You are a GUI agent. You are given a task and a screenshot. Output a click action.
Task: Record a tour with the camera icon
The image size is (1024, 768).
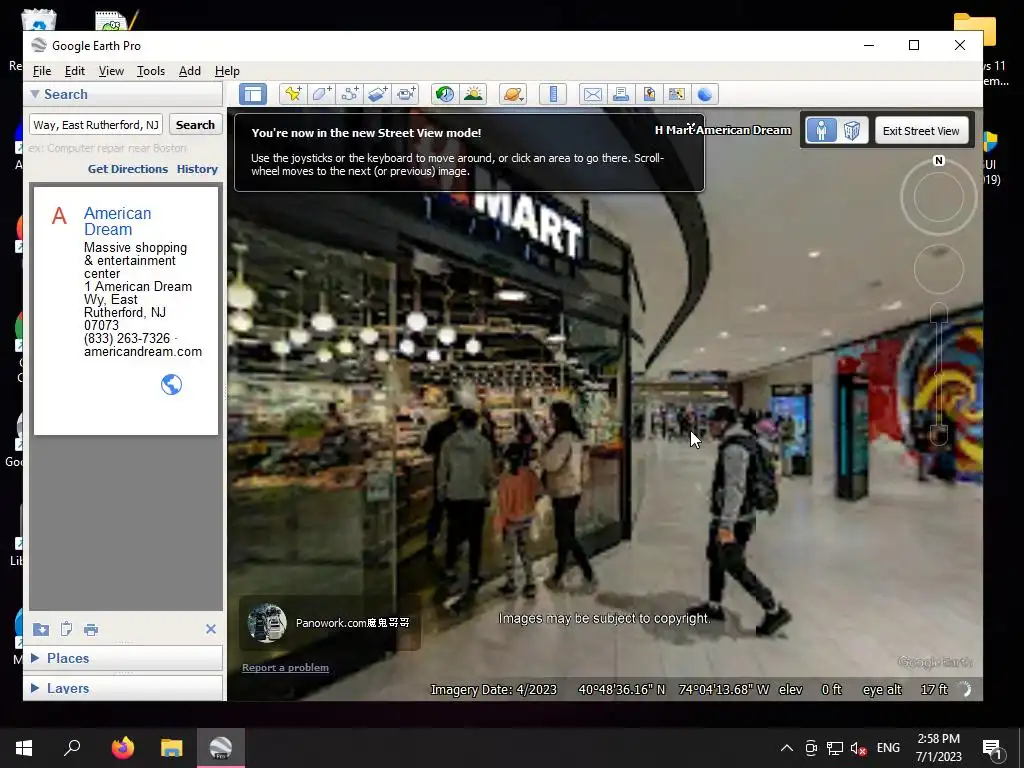coord(406,94)
